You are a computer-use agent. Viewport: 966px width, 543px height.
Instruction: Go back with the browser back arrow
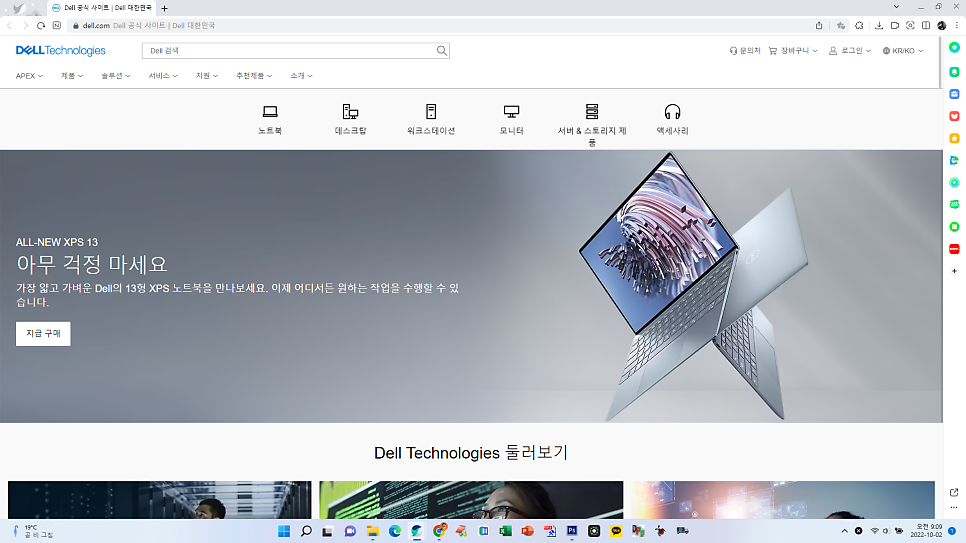coord(9,25)
